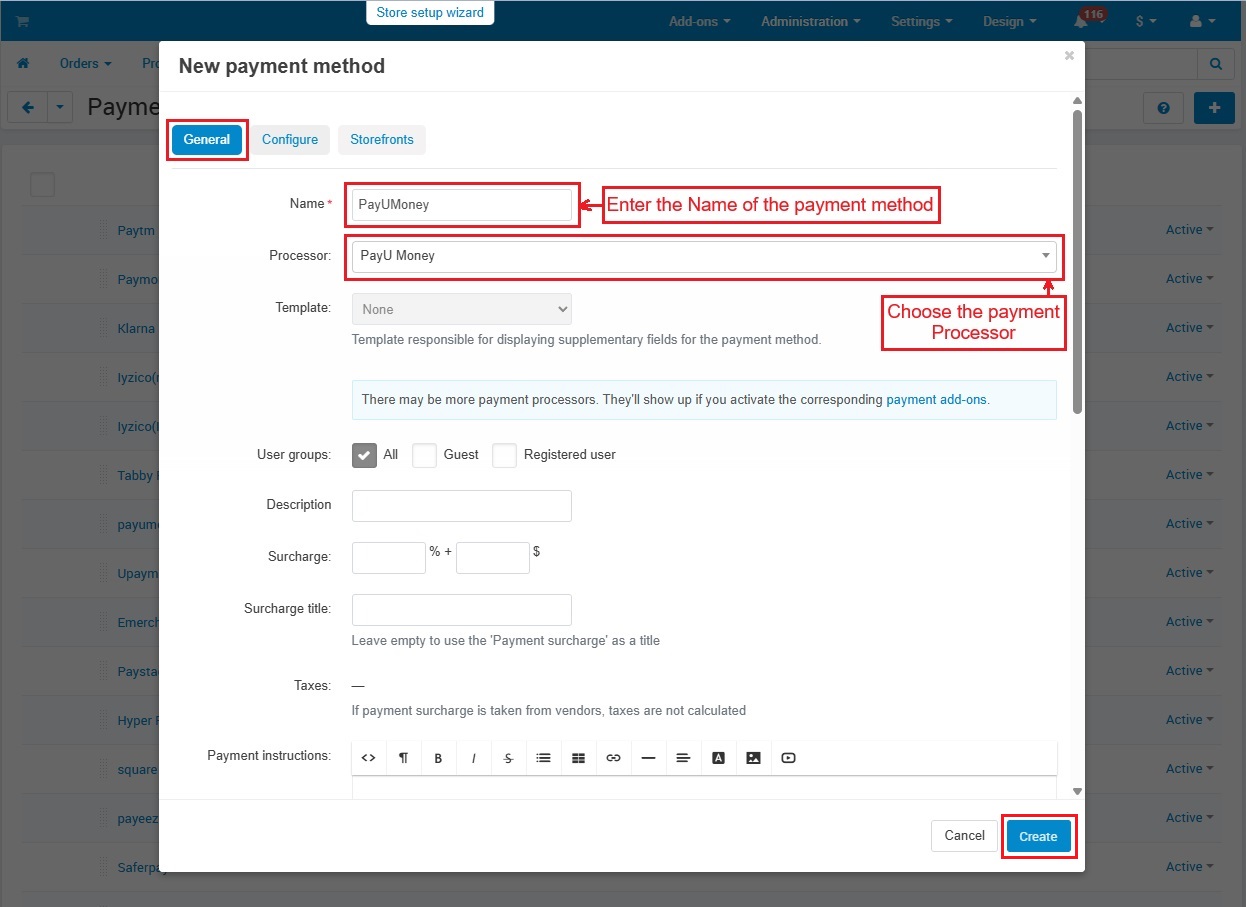This screenshot has height=907, width=1246.
Task: Click the dialog scrollbar up arrow
Action: (1077, 101)
